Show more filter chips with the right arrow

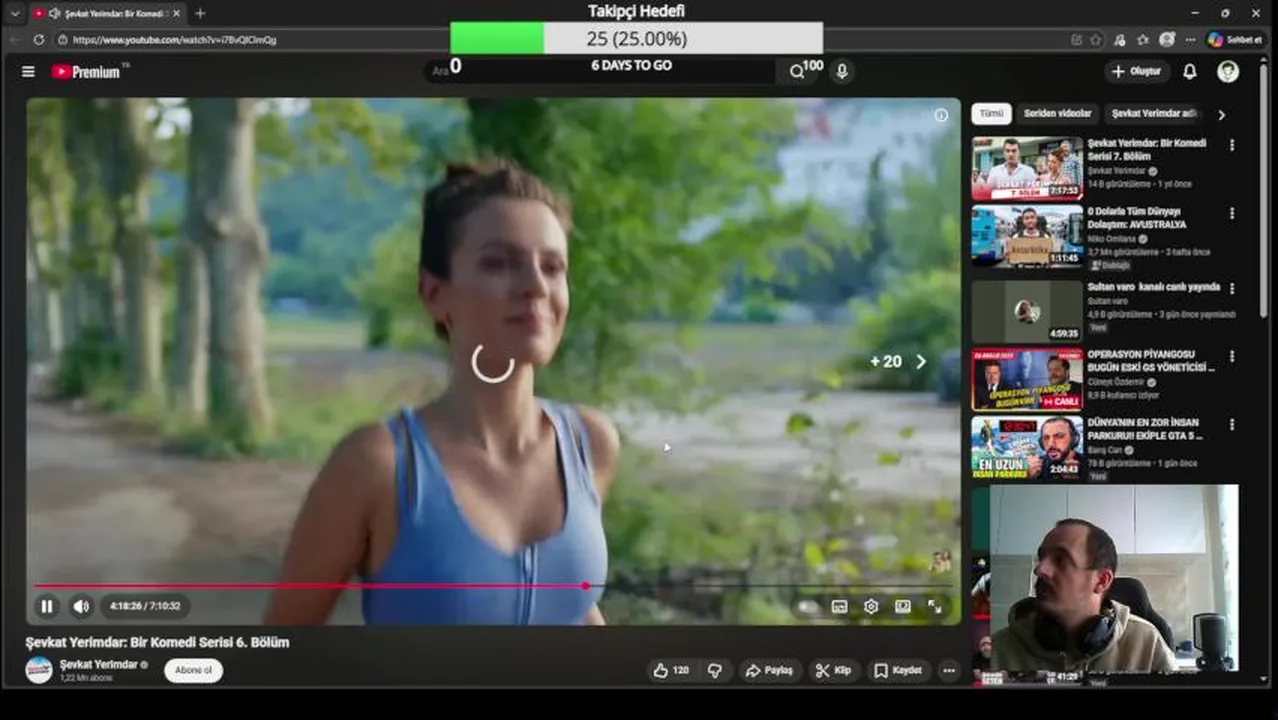1221,115
